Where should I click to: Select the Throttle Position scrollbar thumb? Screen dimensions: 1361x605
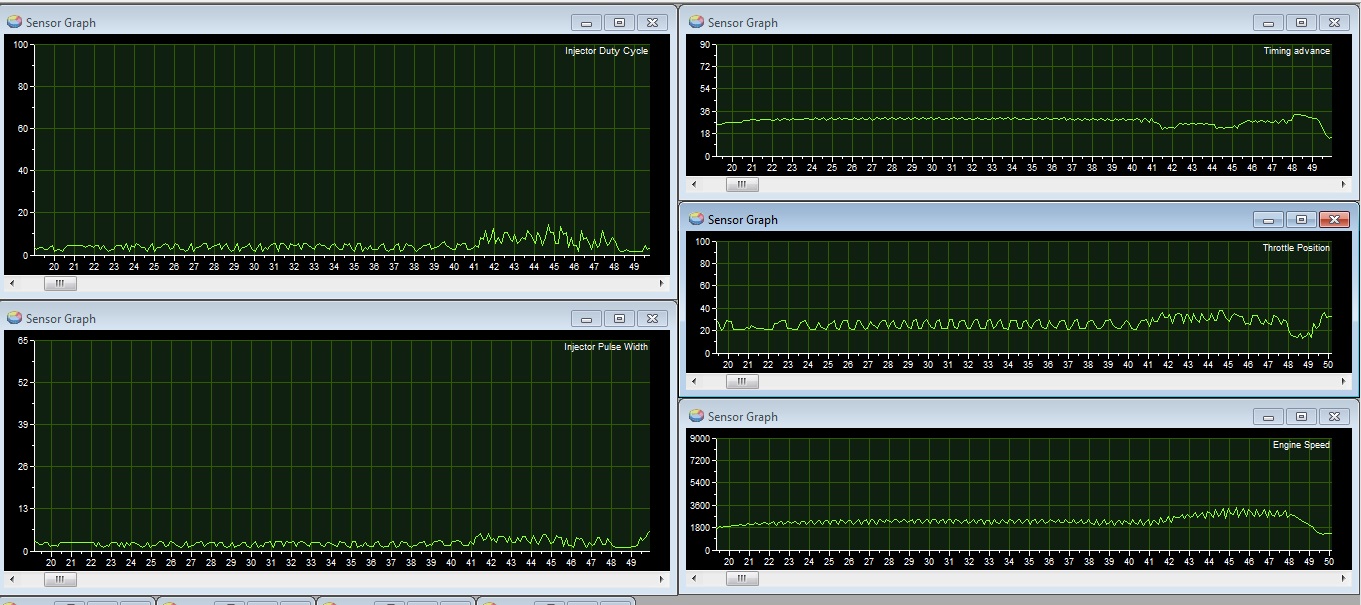point(741,382)
